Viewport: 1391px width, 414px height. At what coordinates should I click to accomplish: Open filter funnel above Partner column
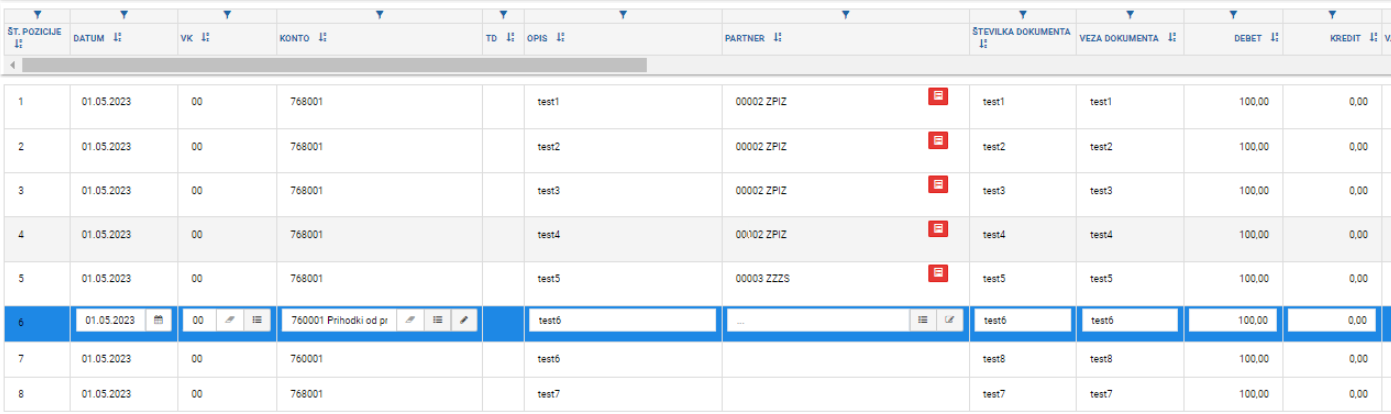point(846,14)
